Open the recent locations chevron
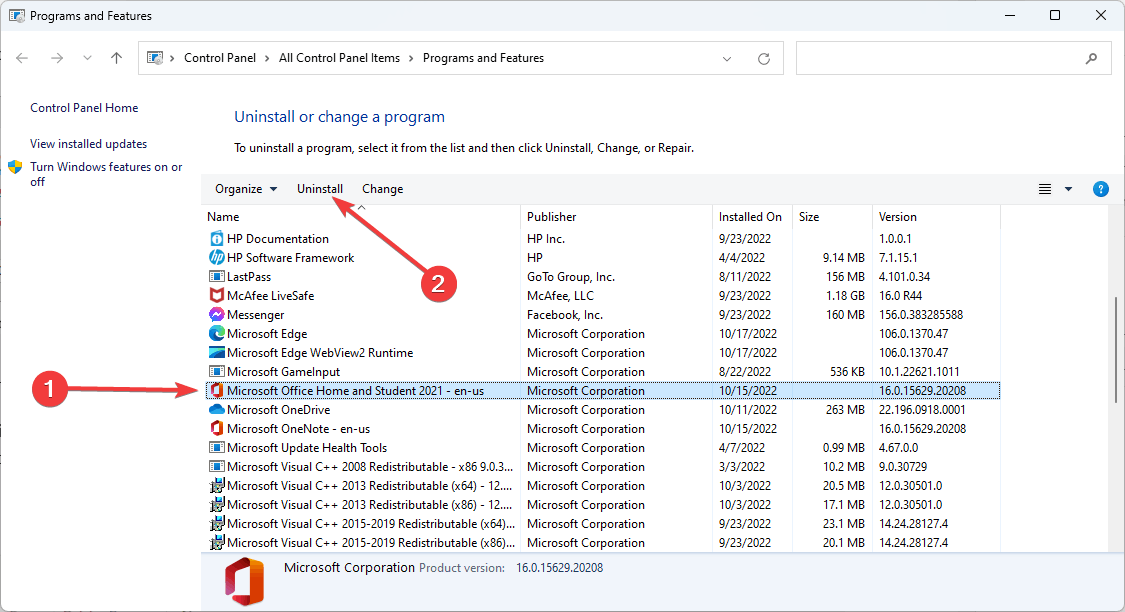 tap(87, 58)
